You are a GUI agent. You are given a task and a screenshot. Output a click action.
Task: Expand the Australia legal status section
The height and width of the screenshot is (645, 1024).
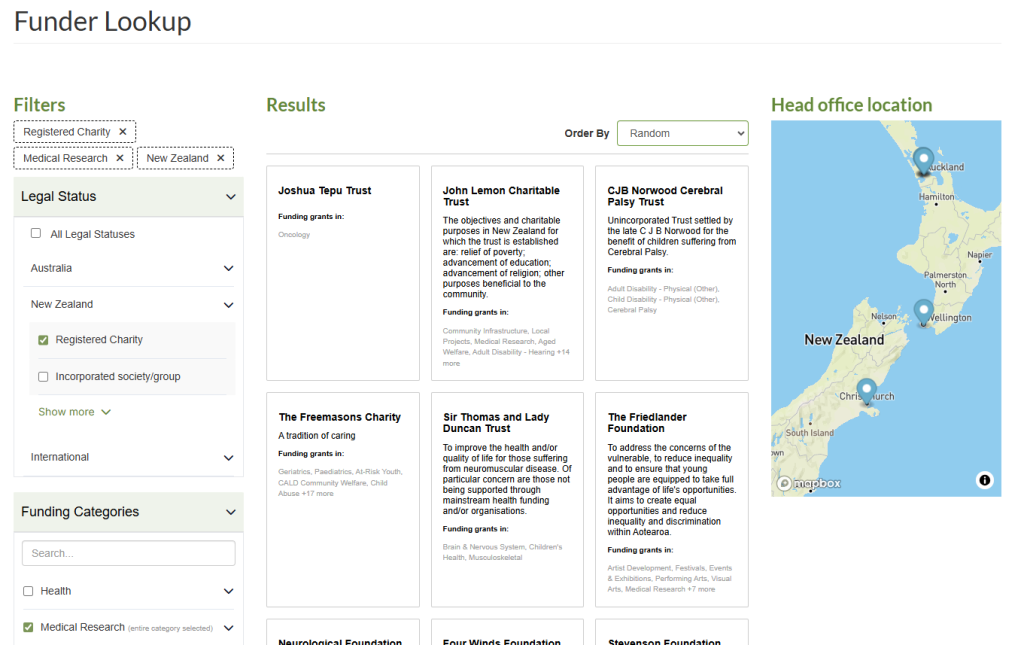228,268
